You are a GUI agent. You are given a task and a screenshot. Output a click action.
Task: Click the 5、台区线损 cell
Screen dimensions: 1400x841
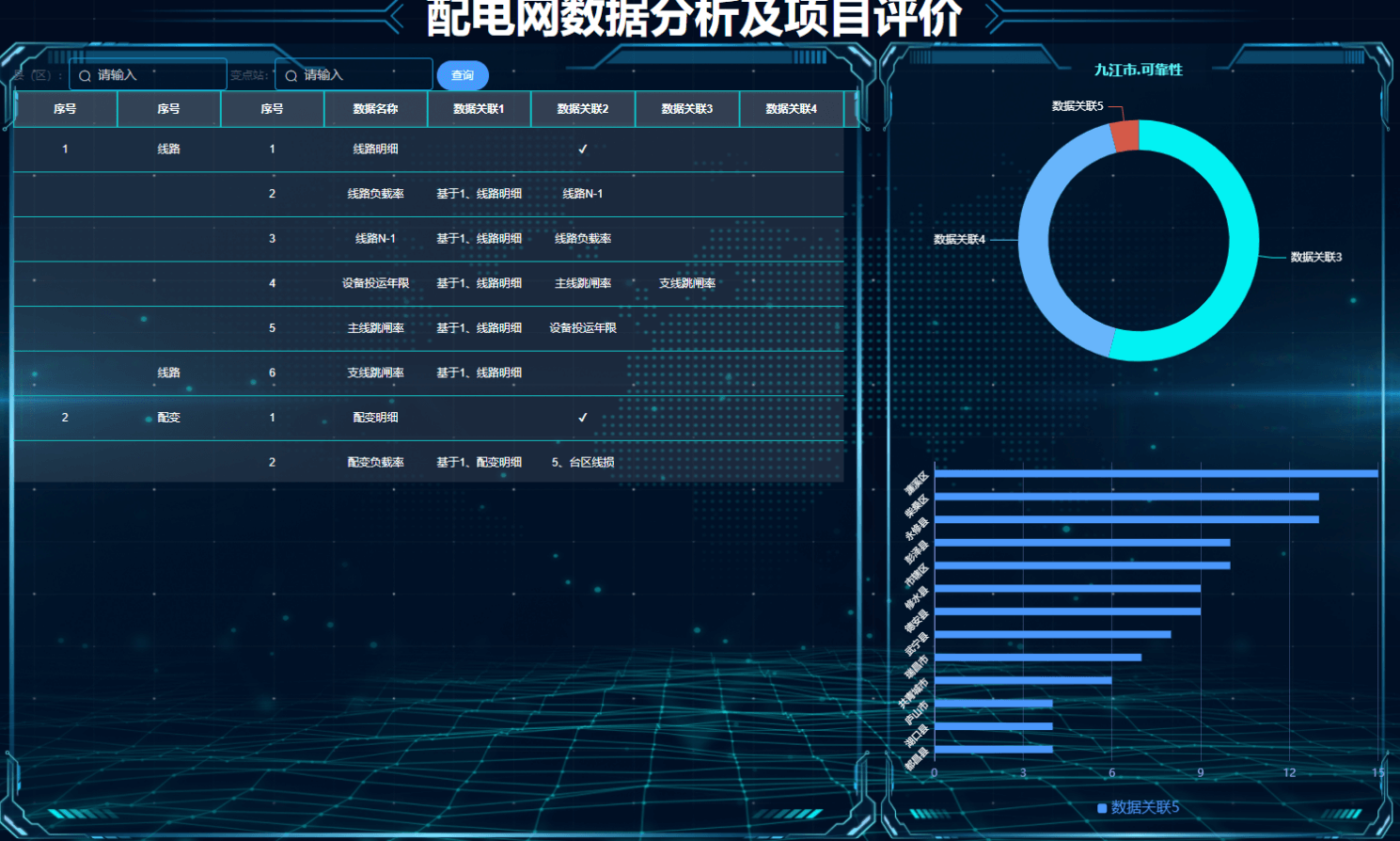(x=583, y=463)
